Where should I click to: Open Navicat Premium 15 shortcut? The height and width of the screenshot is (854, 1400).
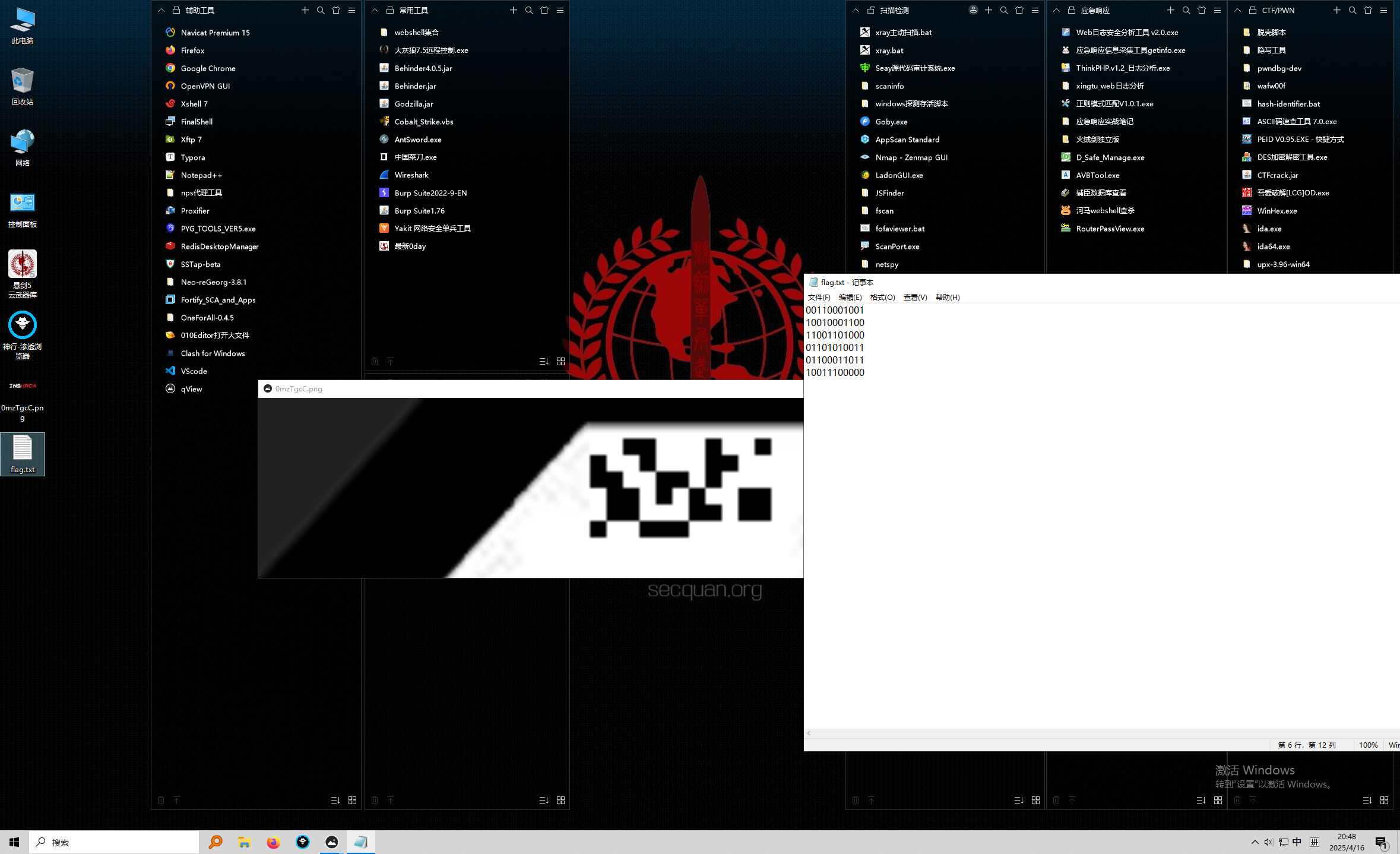[215, 33]
